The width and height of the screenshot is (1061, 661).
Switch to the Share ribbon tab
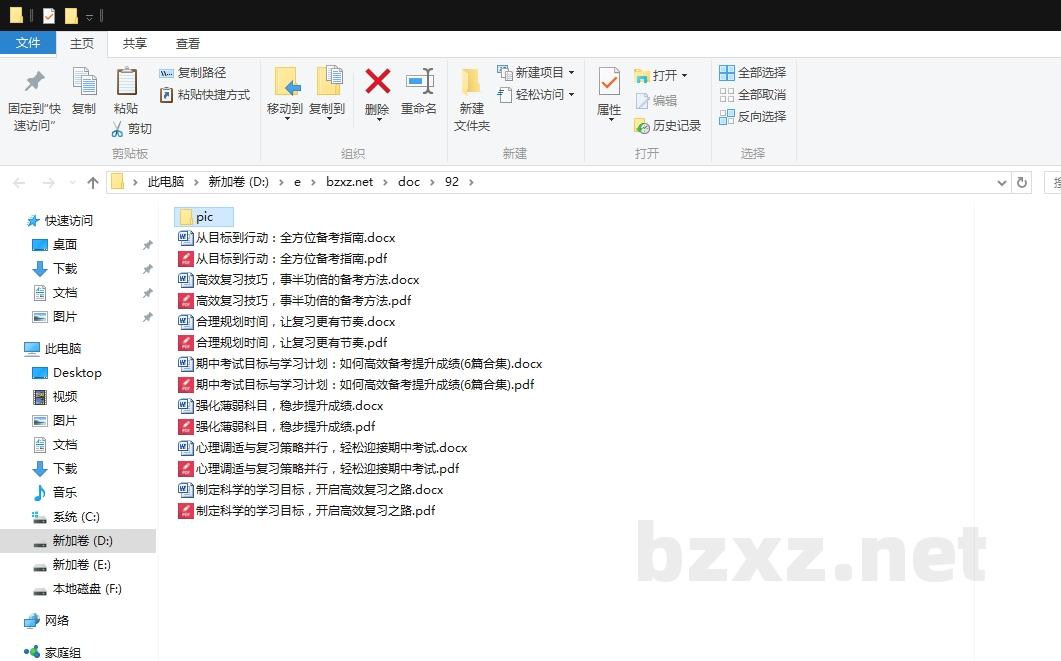(135, 43)
